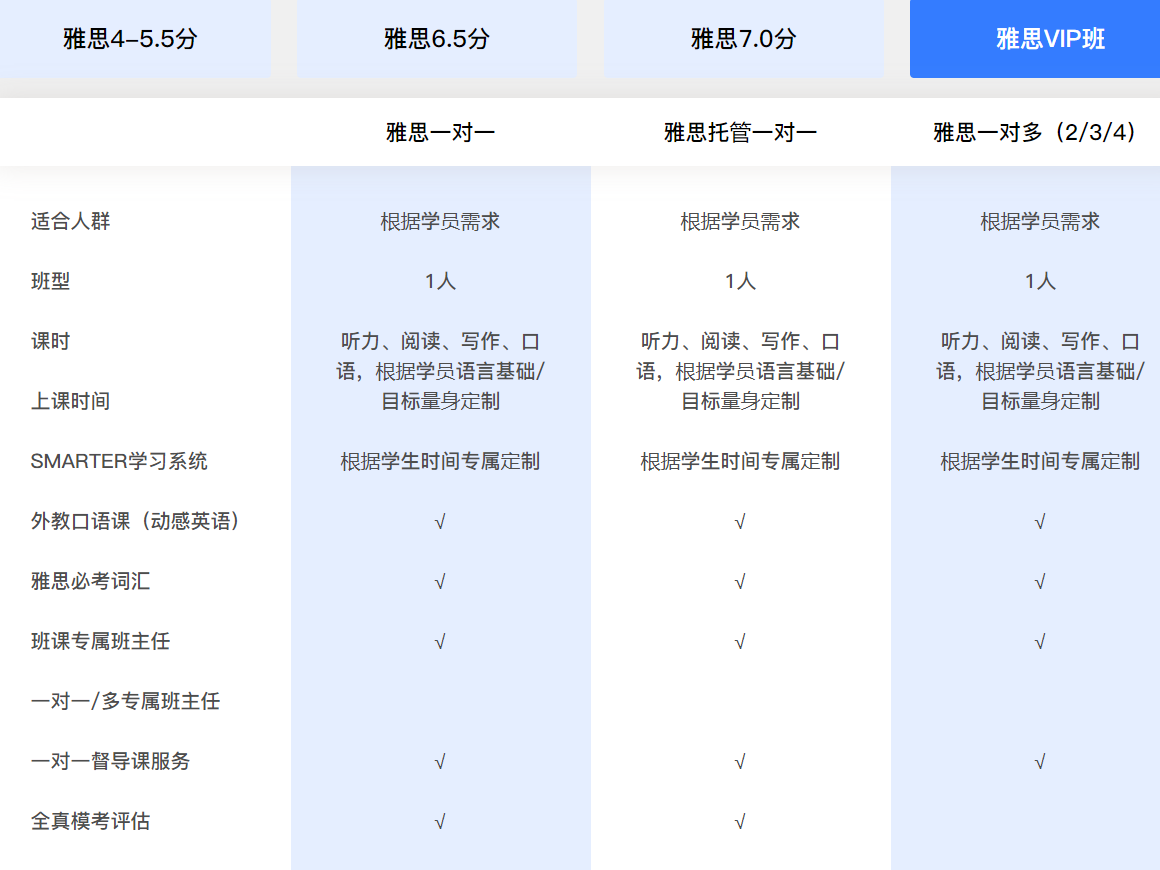
Task: Select the 雅思一对一 column header
Action: [440, 132]
